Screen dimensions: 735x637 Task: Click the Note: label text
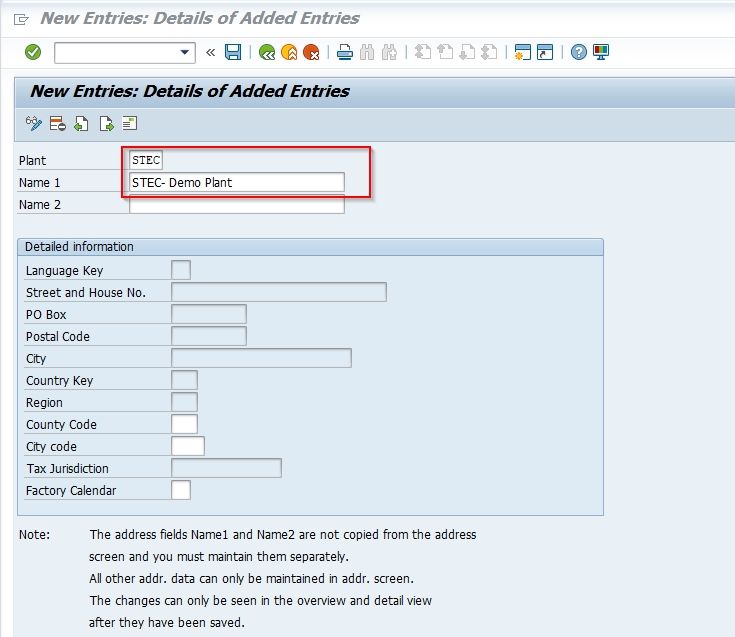pyautogui.click(x=34, y=535)
